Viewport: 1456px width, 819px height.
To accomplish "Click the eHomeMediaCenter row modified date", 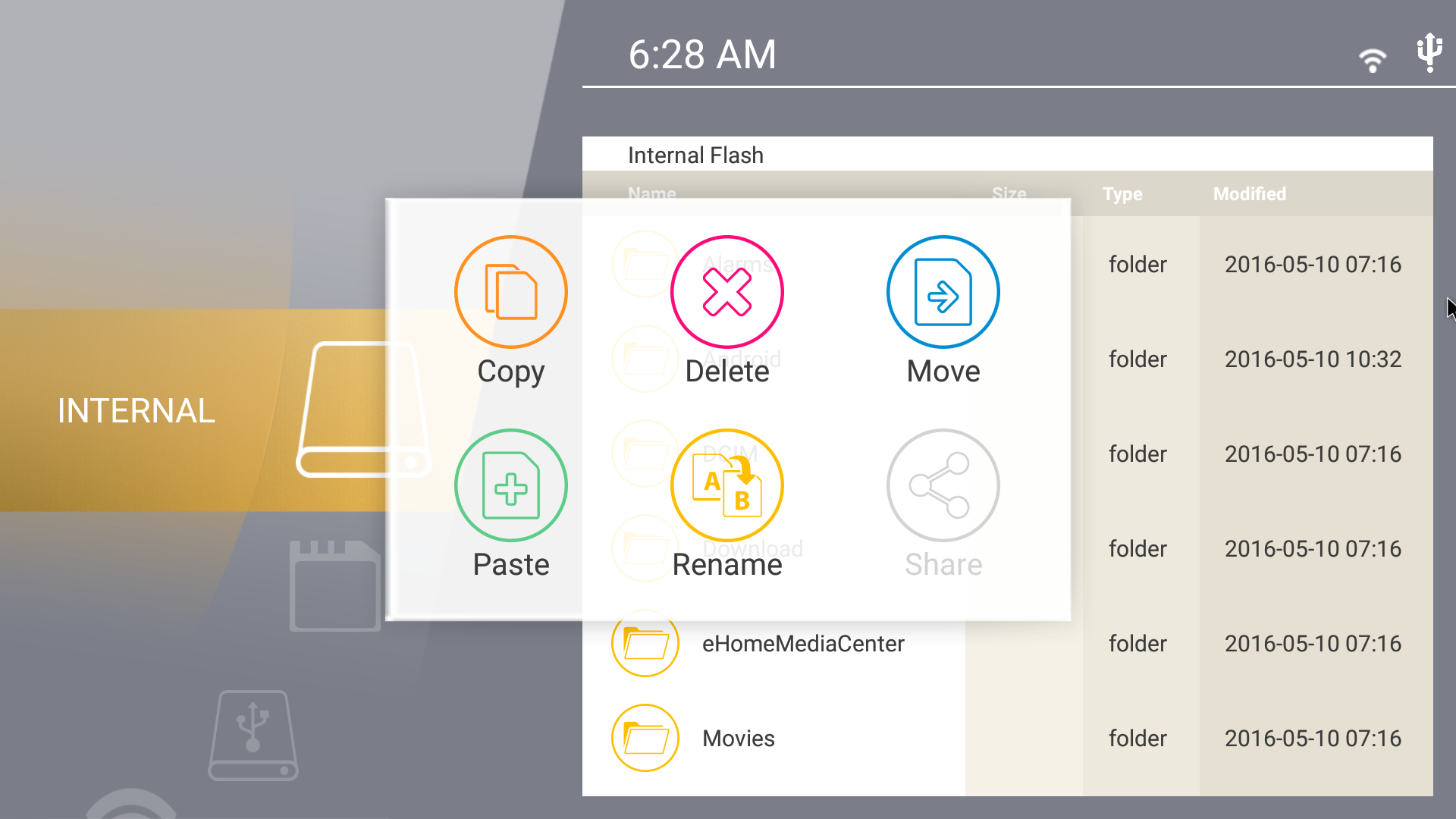I will (1313, 644).
